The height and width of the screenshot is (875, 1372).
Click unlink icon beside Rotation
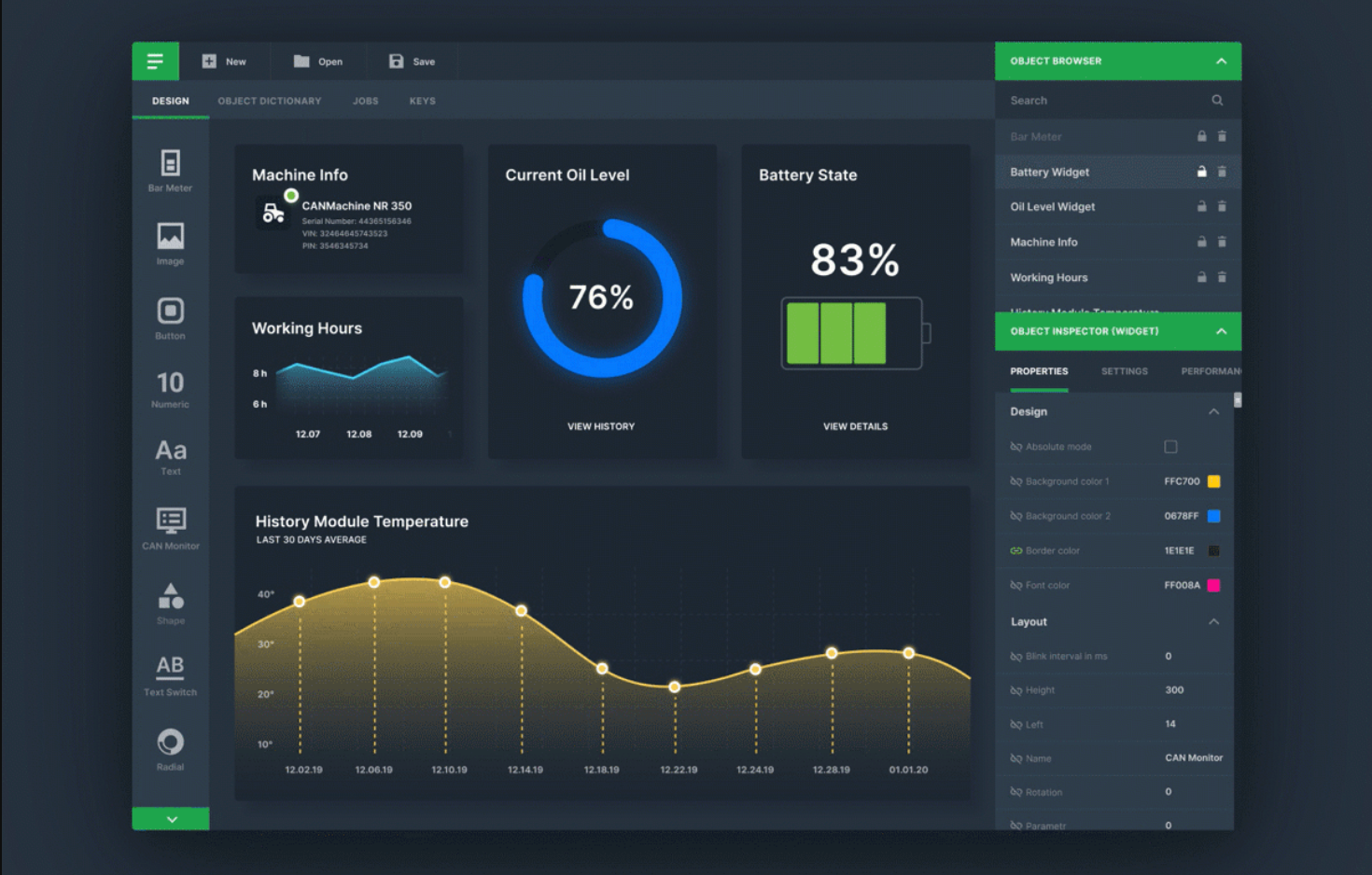(x=1015, y=792)
